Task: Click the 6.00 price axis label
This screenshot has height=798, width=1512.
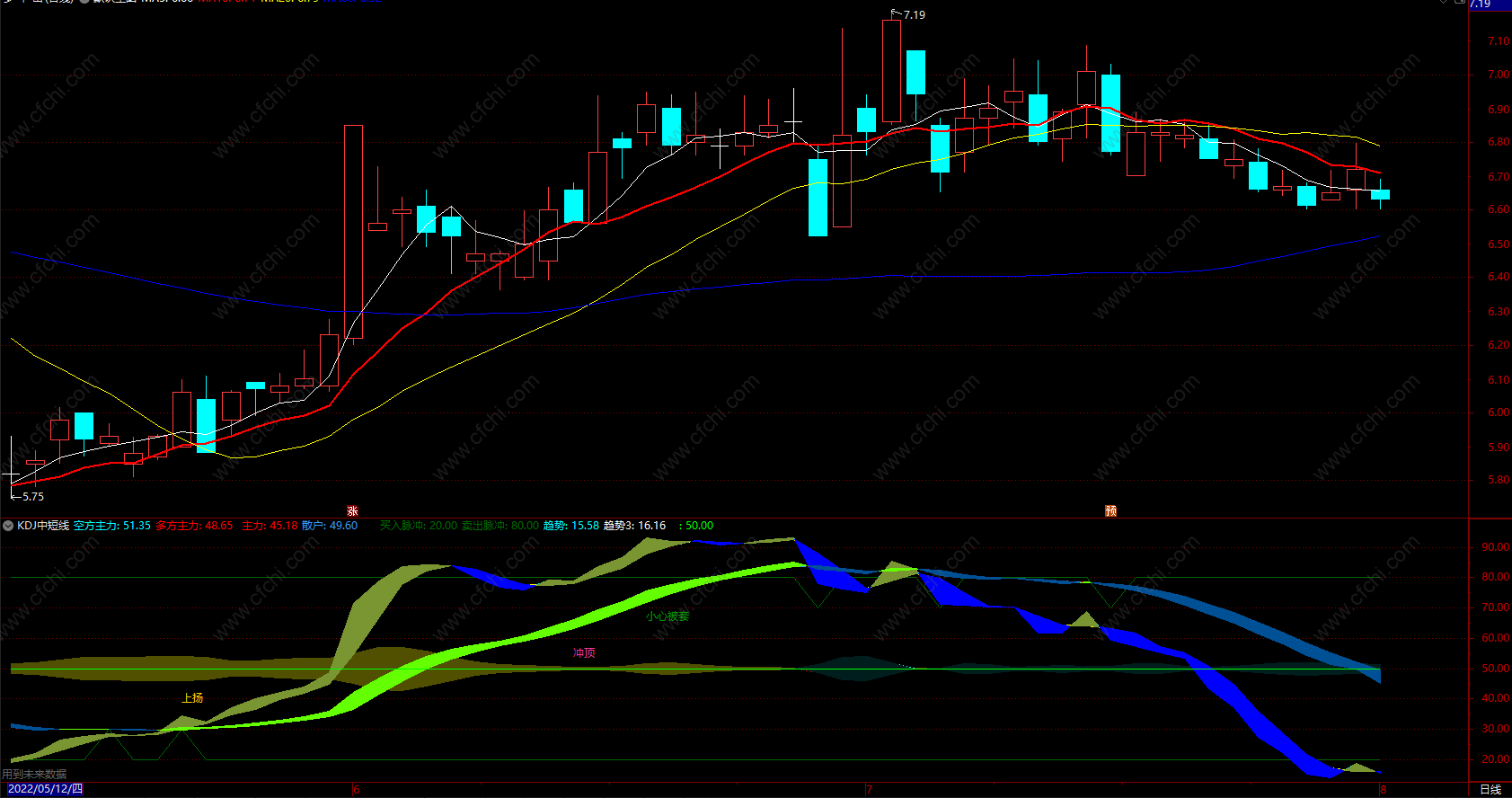Action: coord(1499,412)
